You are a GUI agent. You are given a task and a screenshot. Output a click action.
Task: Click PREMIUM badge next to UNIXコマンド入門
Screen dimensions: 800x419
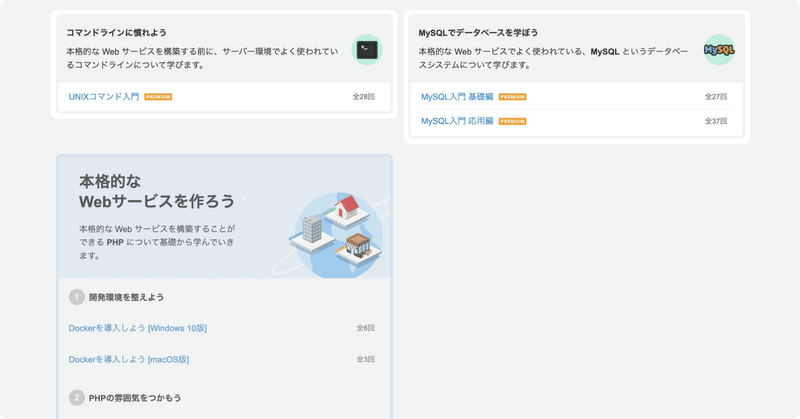point(158,97)
